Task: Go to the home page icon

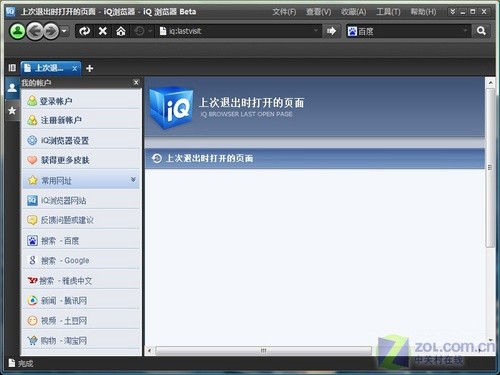Action: [x=121, y=31]
